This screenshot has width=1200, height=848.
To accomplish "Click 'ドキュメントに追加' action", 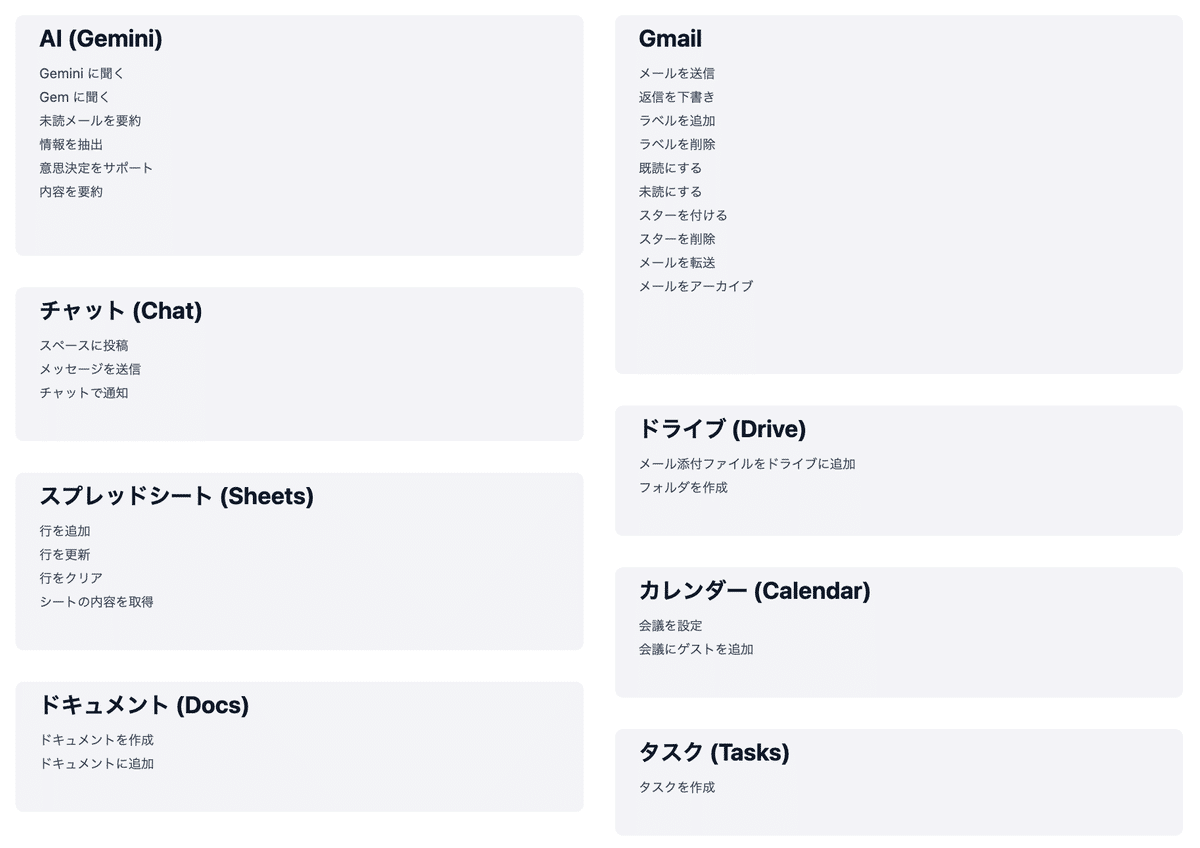I will (96, 764).
